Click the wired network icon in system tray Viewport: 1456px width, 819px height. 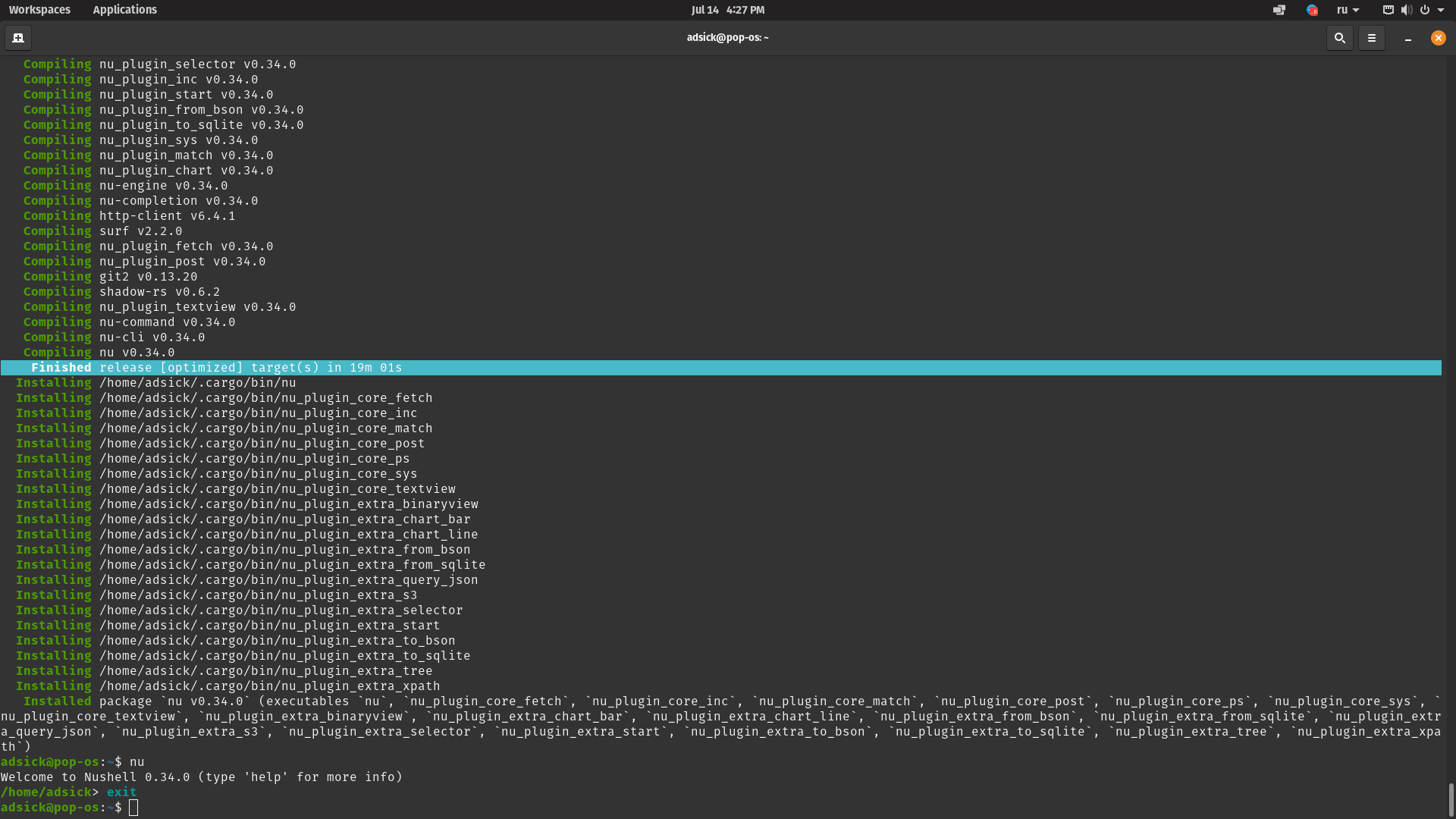[x=1388, y=10]
